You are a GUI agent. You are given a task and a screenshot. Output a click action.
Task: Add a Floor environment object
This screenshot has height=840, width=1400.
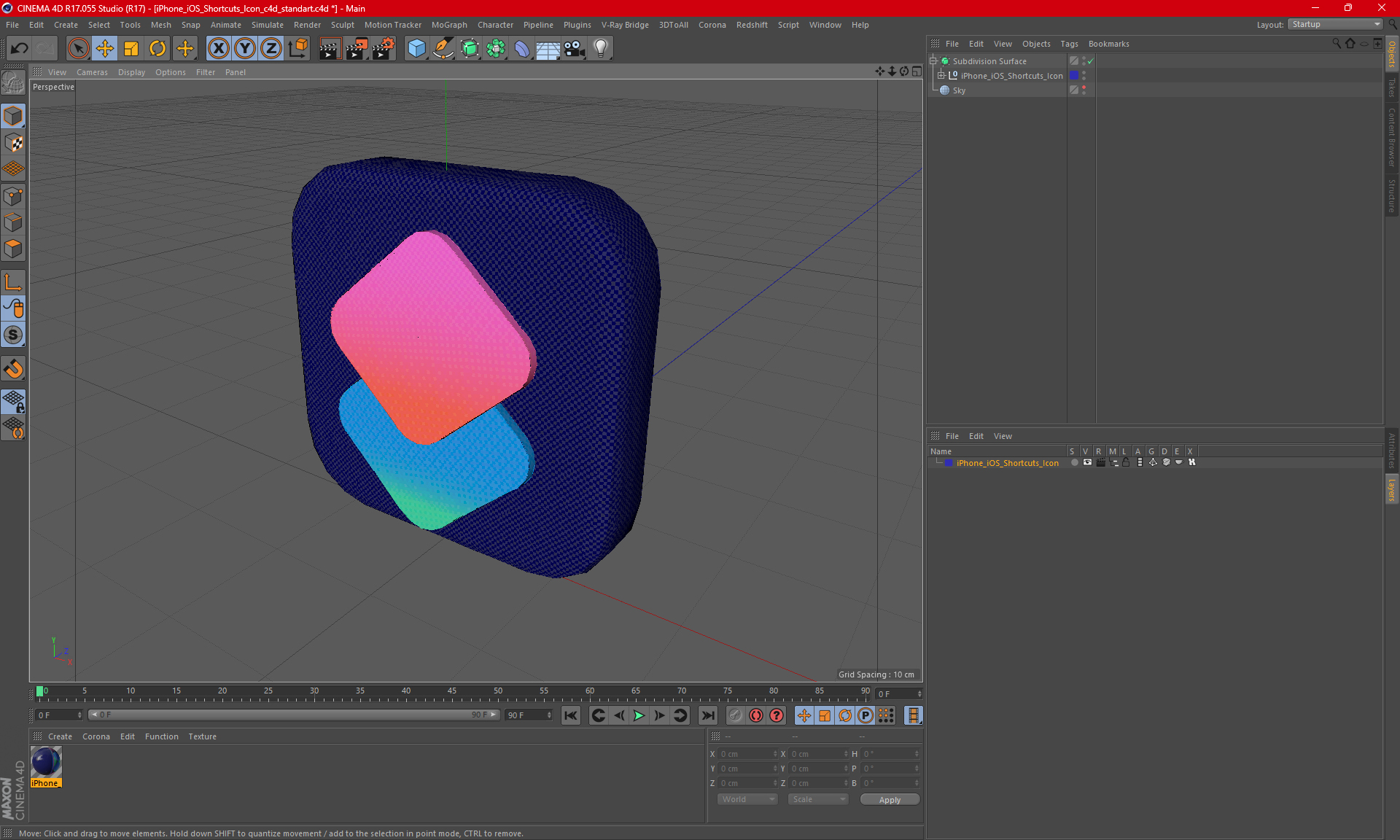coord(548,48)
